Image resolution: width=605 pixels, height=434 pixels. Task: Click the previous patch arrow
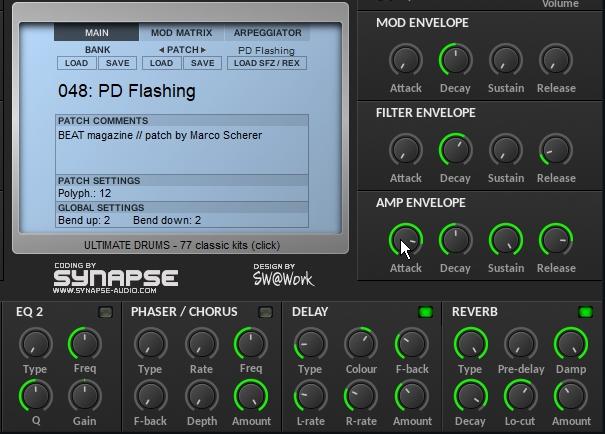[162, 49]
